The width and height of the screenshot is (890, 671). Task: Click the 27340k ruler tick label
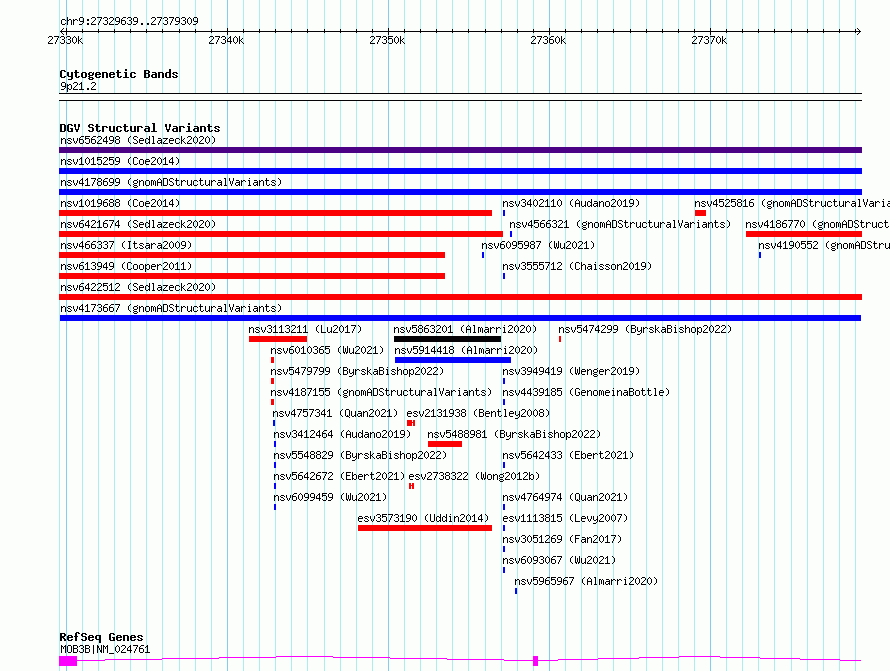pos(226,40)
